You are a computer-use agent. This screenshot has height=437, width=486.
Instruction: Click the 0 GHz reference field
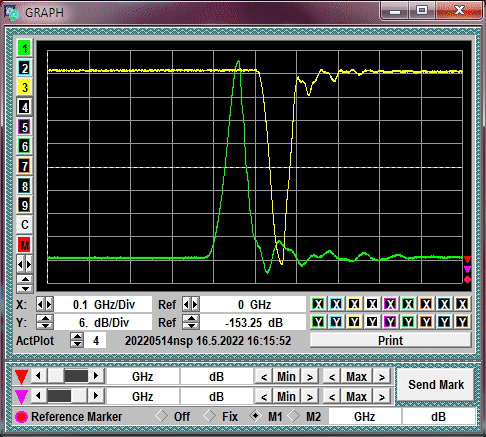pos(253,304)
